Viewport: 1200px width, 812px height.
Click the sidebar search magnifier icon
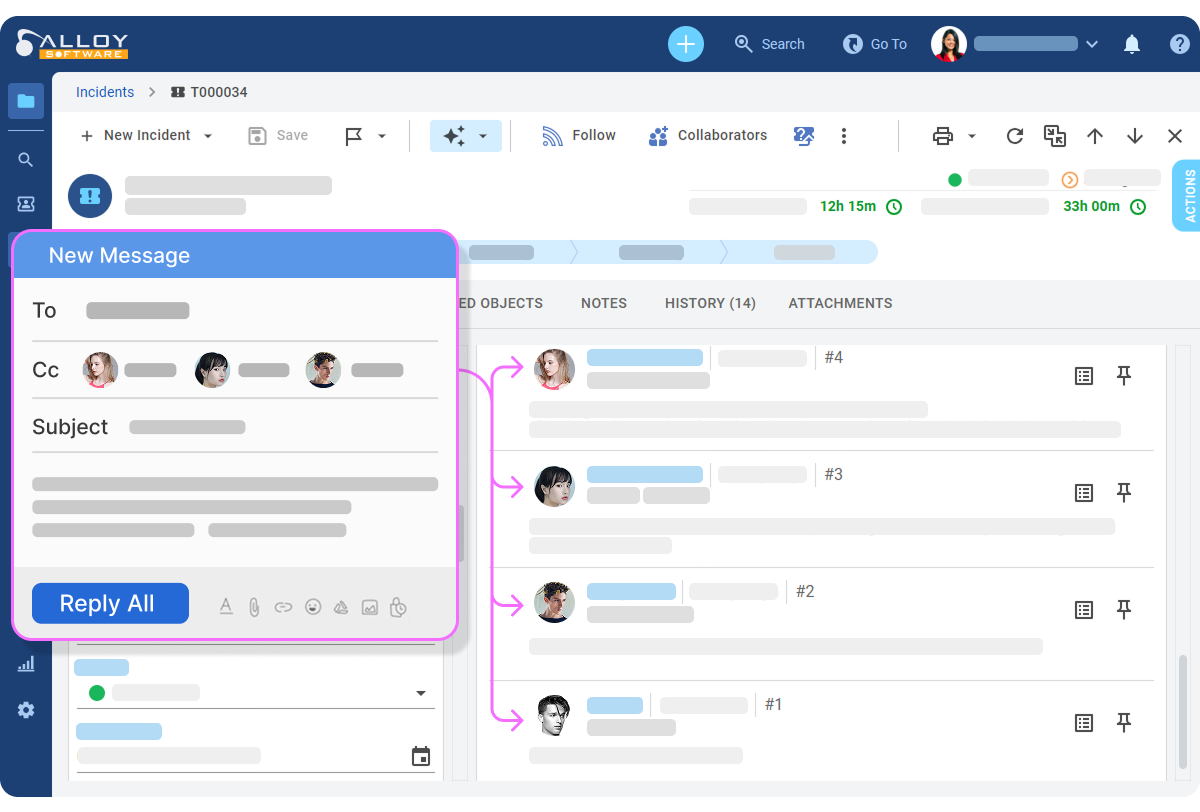click(26, 160)
